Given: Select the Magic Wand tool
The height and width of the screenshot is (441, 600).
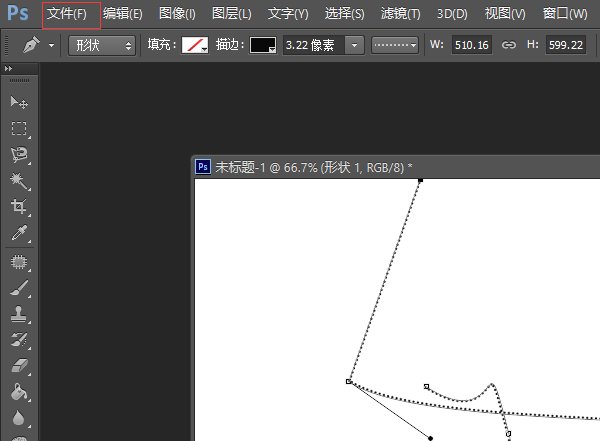Looking at the screenshot, I should pyautogui.click(x=19, y=181).
